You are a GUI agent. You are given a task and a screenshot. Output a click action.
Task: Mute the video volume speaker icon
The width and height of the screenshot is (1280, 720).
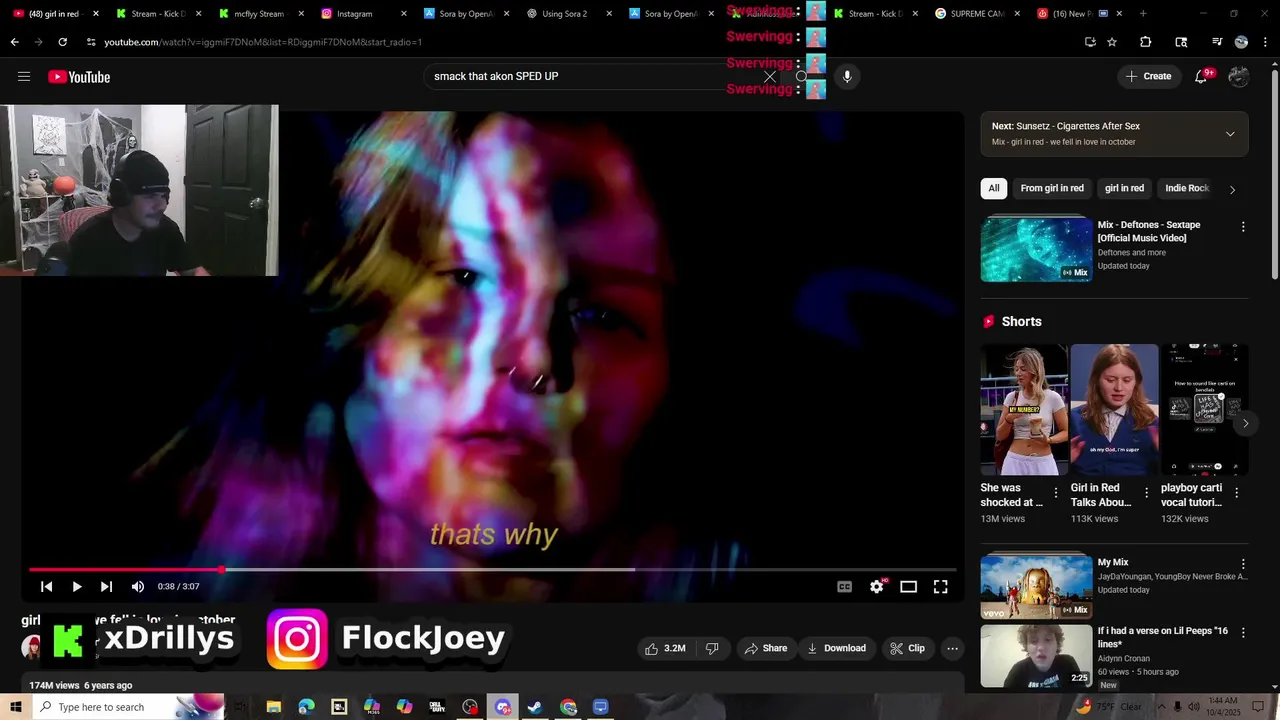click(138, 587)
